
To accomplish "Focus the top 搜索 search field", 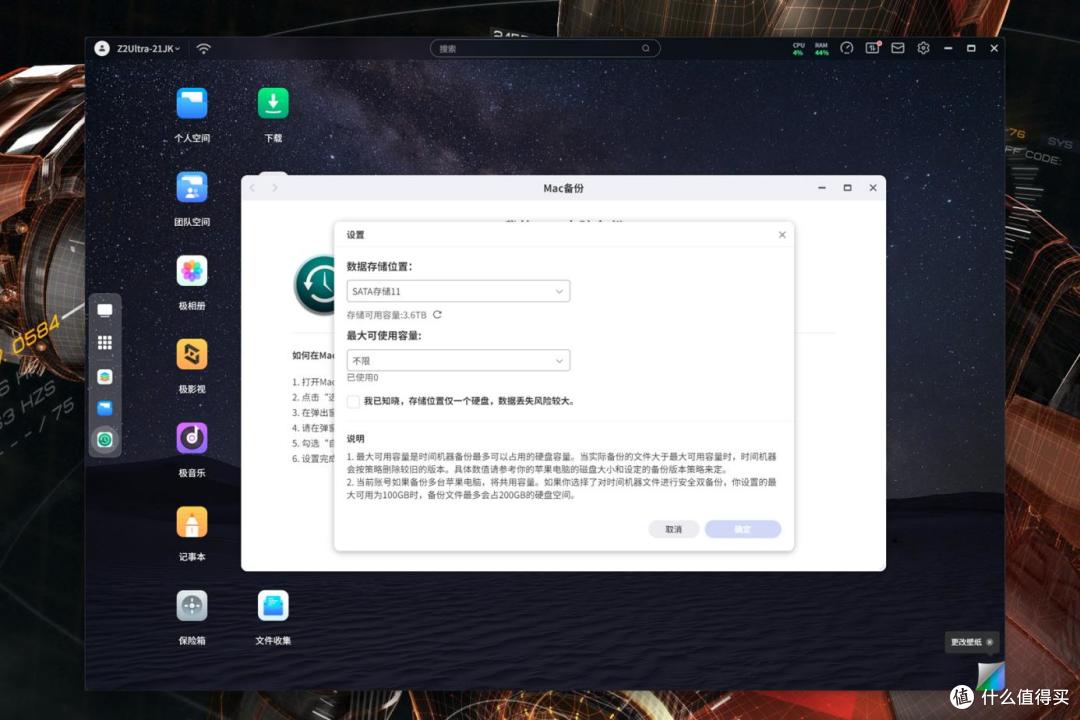I will pos(544,48).
